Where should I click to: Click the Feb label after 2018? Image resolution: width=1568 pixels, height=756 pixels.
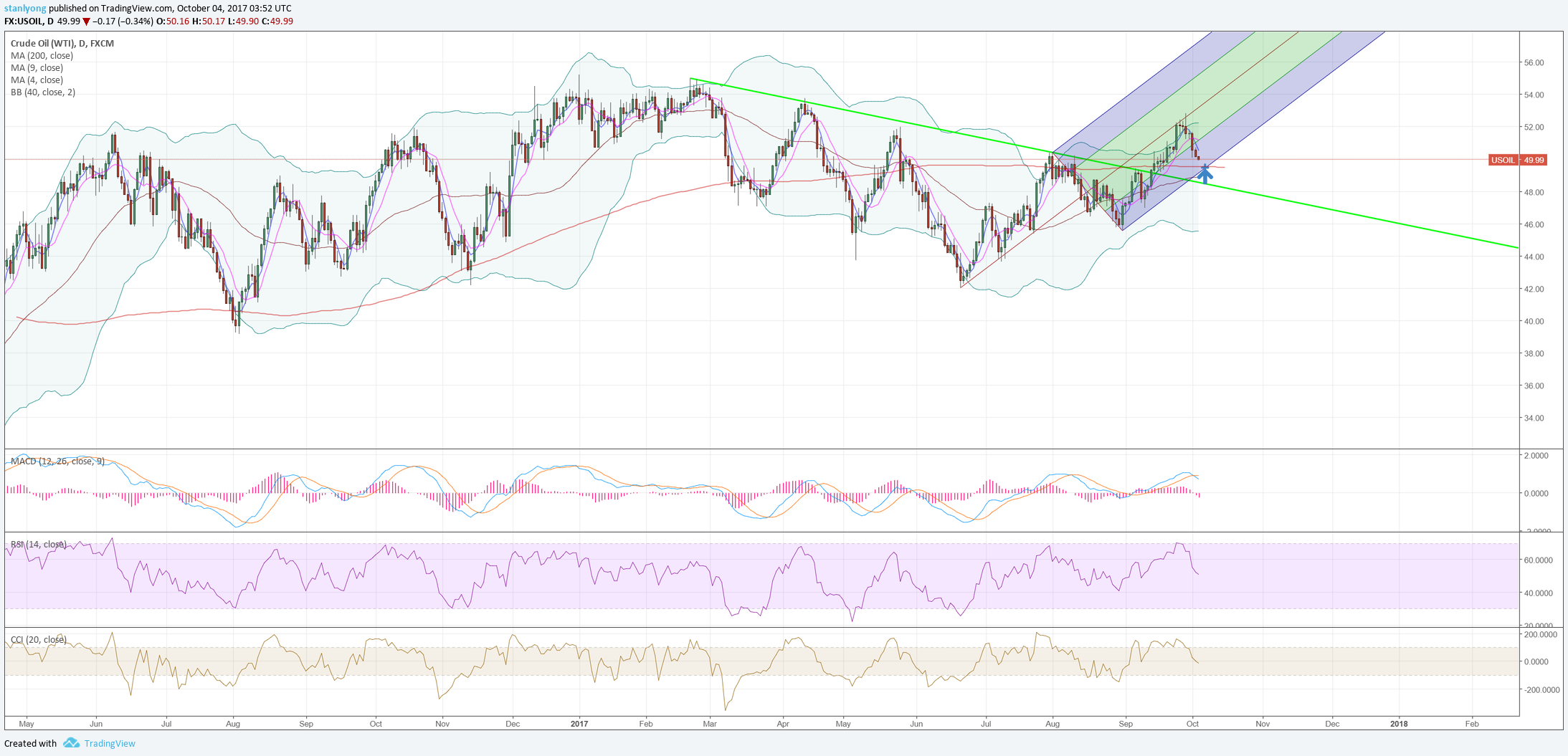click(x=1472, y=724)
